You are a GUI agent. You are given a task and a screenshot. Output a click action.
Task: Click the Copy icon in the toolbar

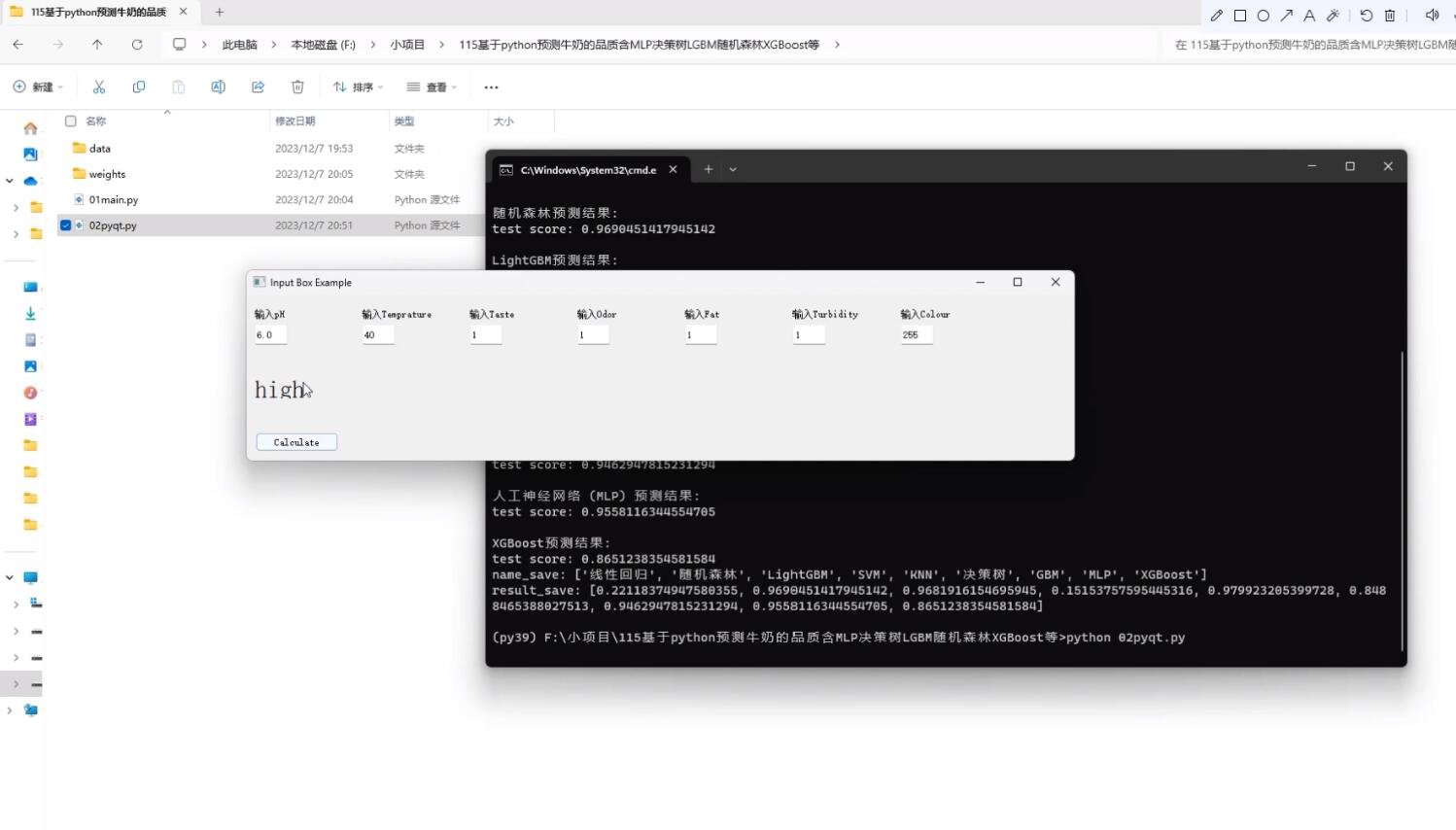click(x=138, y=86)
